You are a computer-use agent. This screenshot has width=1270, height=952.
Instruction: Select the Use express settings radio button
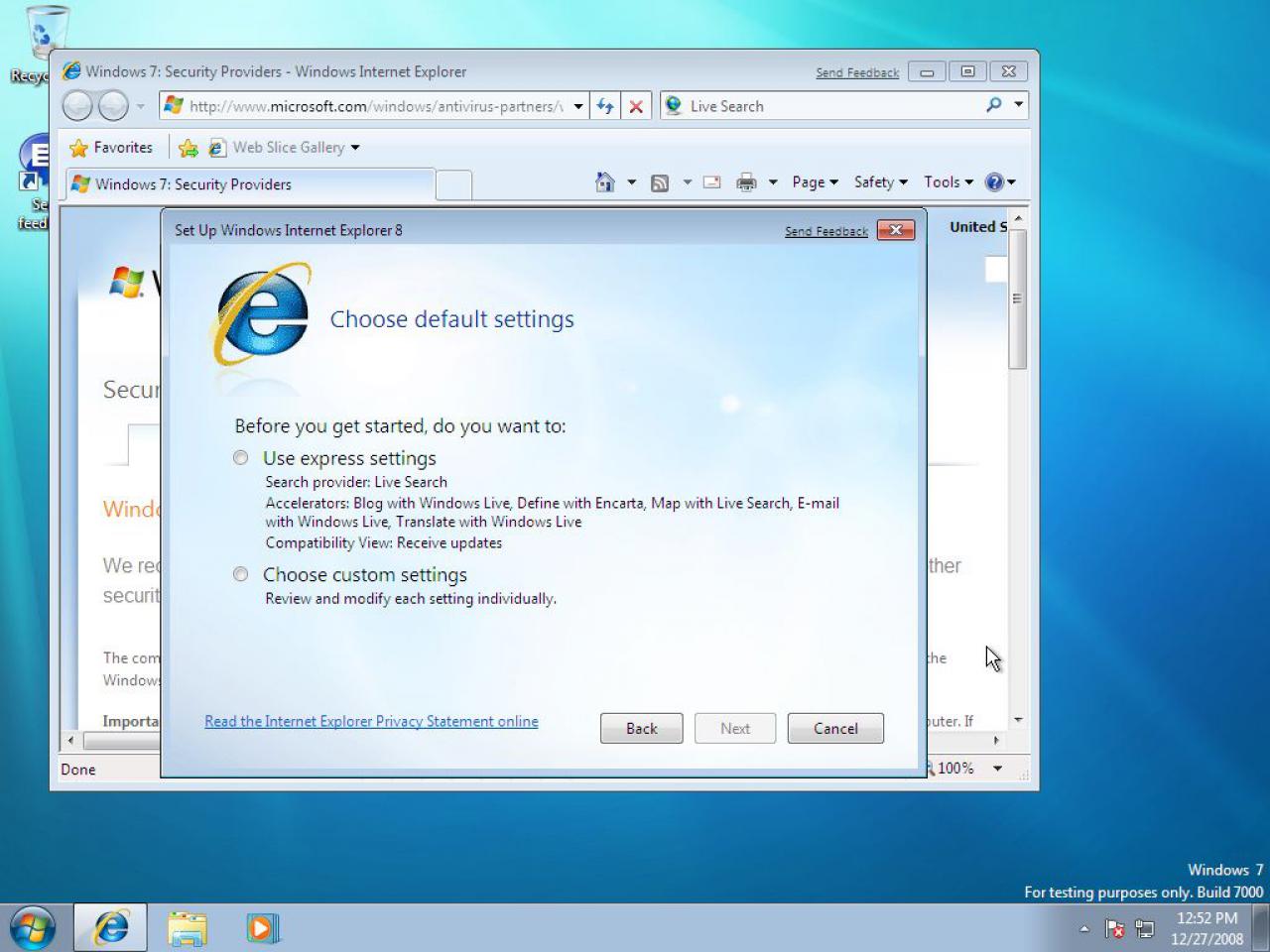pos(241,458)
